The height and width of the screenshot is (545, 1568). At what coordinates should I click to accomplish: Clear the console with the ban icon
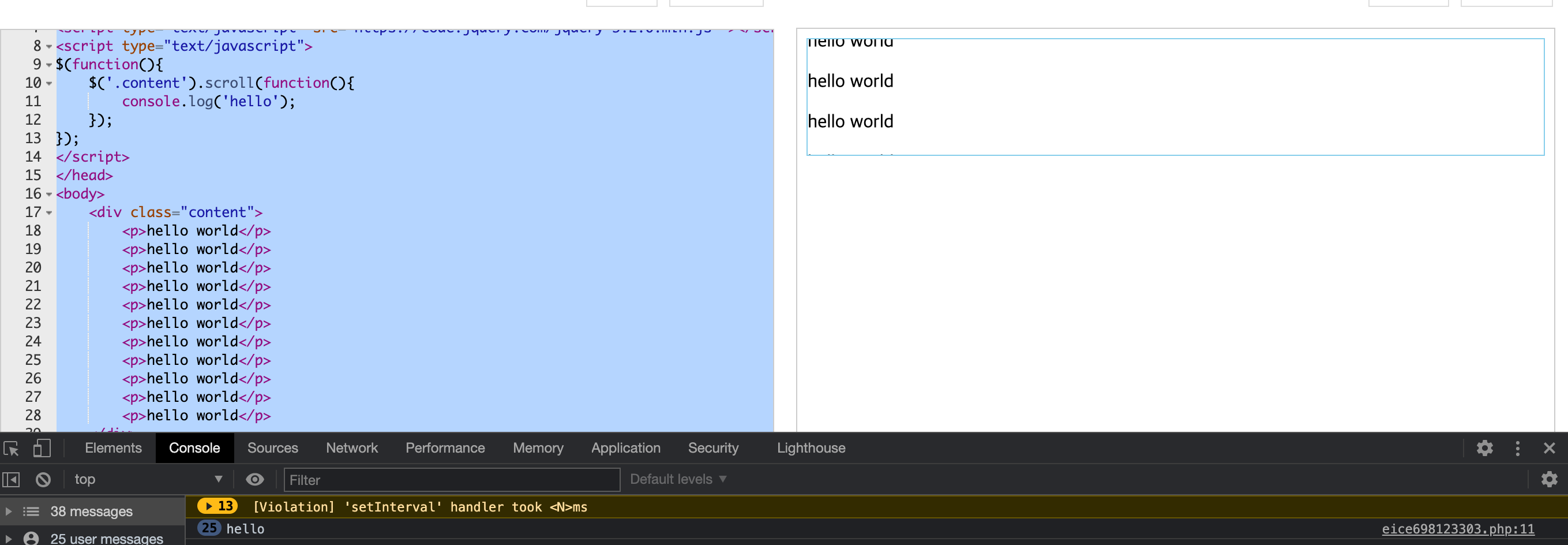pyautogui.click(x=43, y=479)
